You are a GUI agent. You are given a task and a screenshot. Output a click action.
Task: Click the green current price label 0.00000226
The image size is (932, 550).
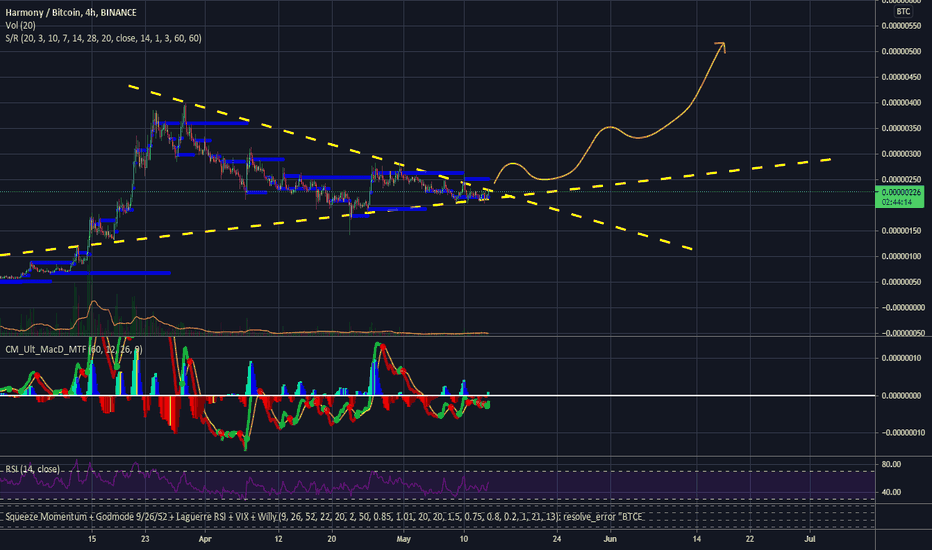click(900, 197)
